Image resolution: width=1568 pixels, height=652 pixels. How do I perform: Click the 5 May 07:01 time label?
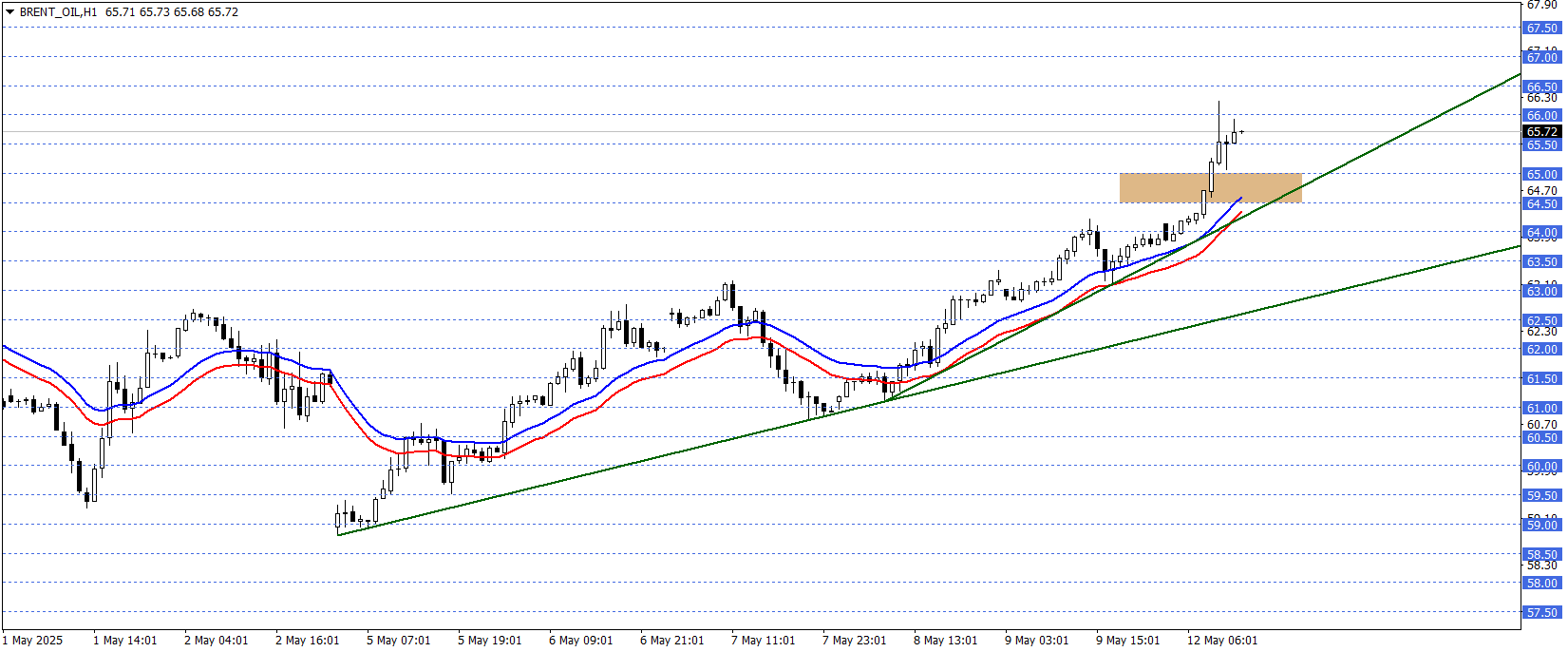point(399,641)
